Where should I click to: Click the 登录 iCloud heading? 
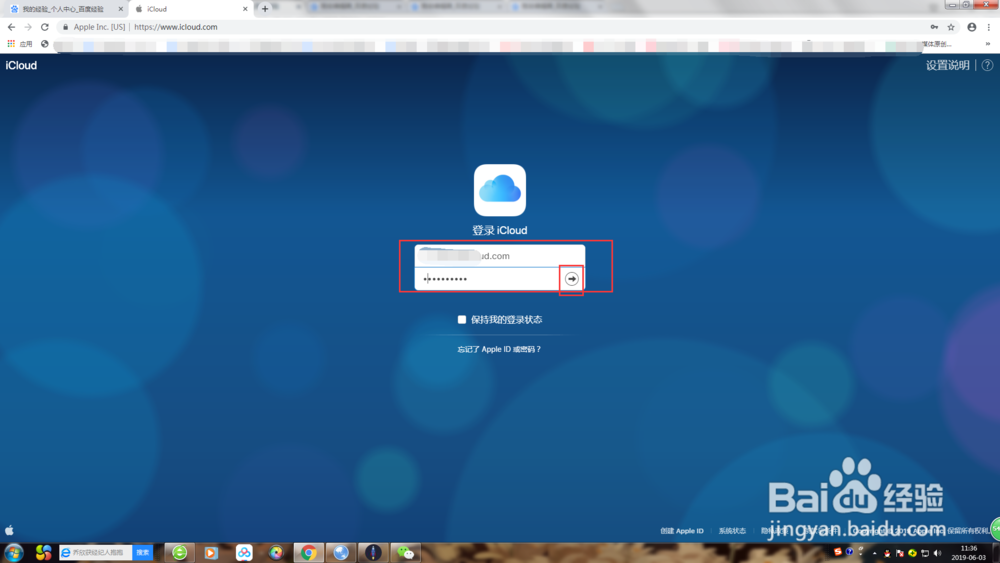tap(499, 230)
